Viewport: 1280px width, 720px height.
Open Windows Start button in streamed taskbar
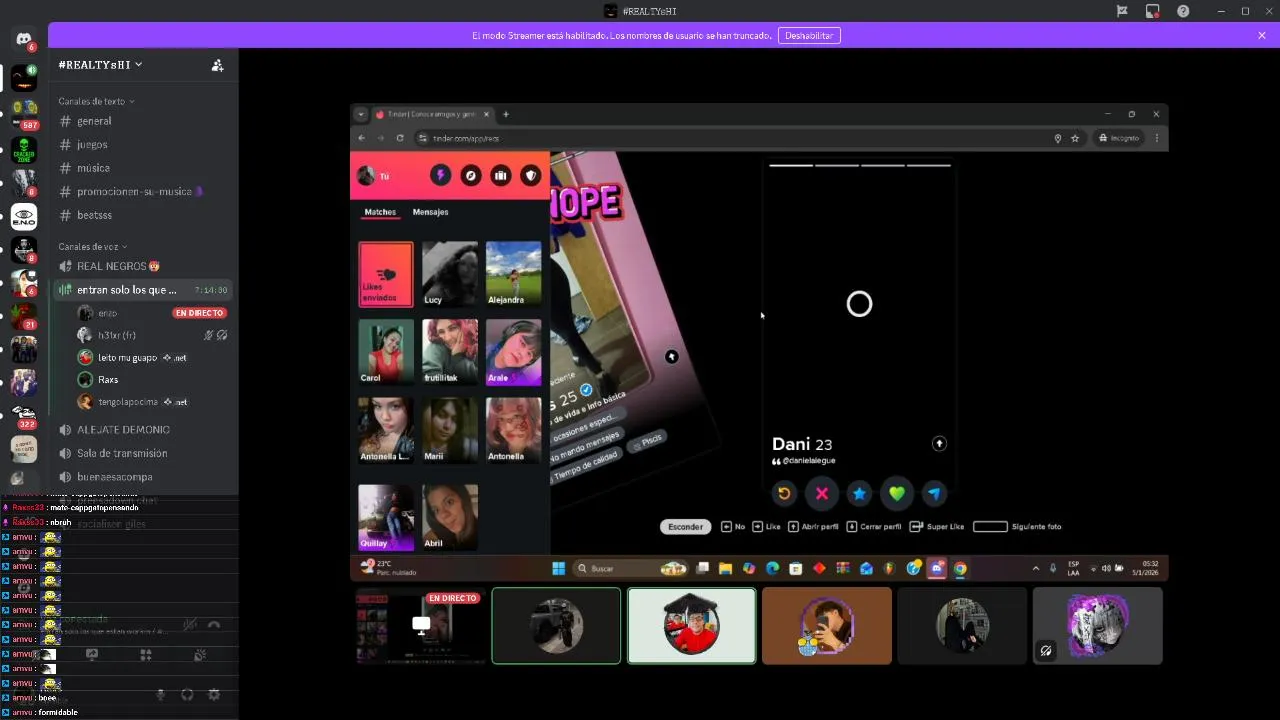[x=558, y=568]
